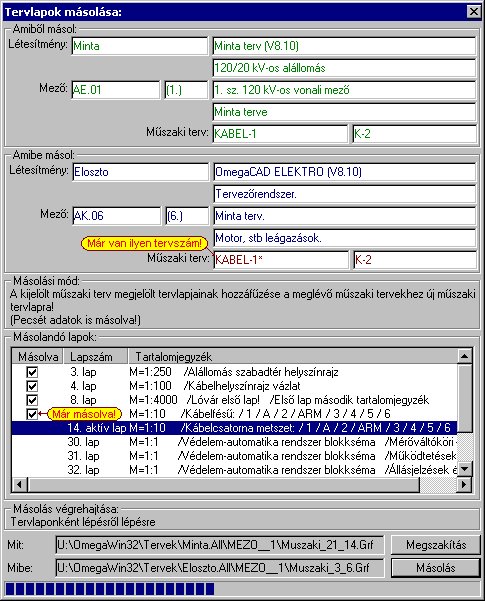485x601 pixels.
Task: Toggle the checkbox for 4. lap
Action: point(32,386)
